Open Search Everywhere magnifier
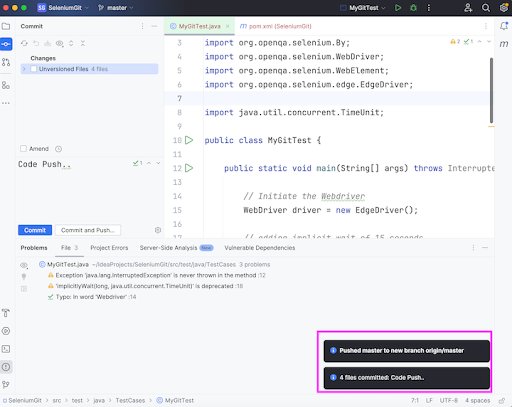Screen dimensions: 512x407 coord(486,8)
